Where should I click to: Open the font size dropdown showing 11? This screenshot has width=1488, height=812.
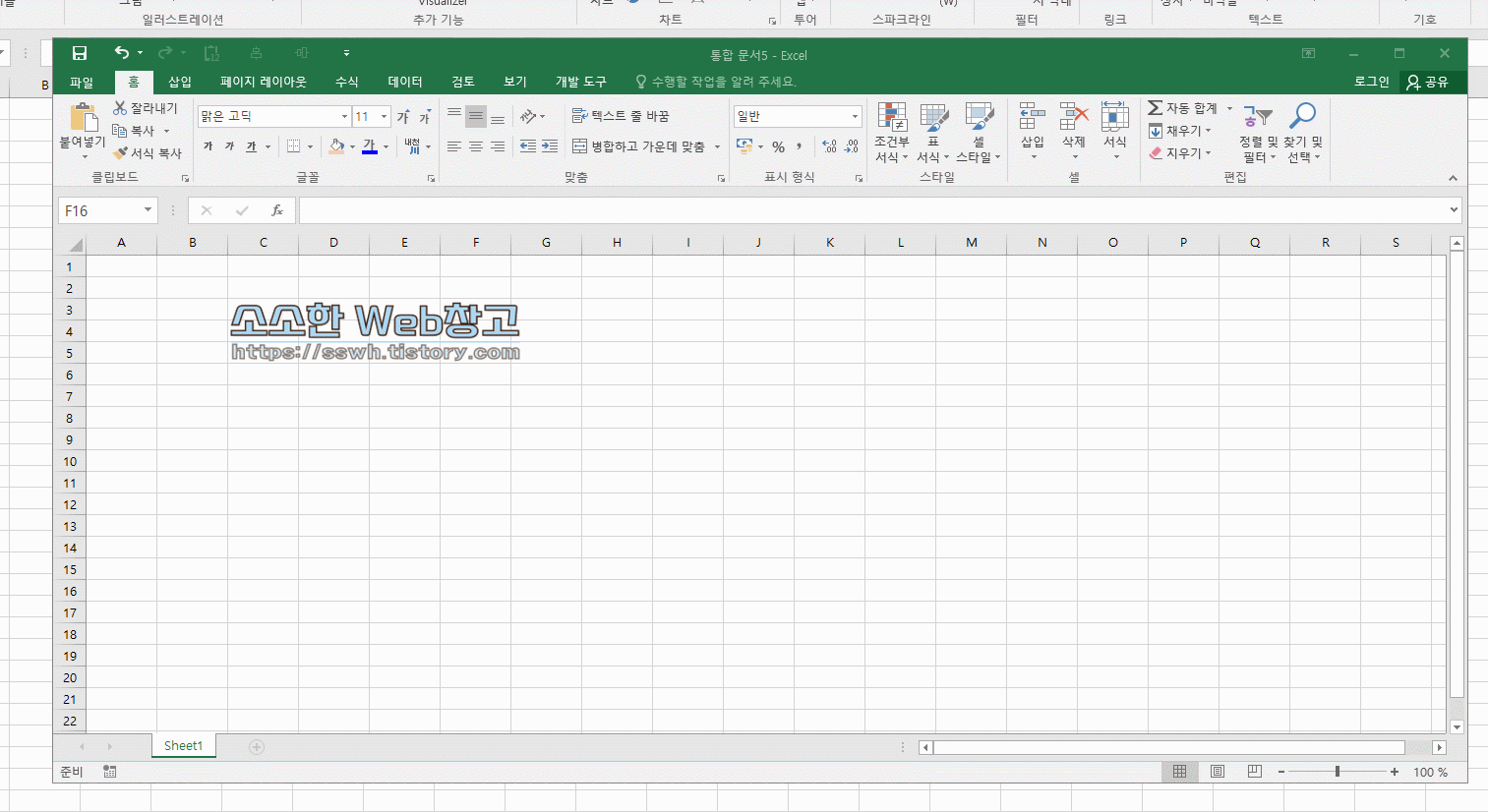384,117
